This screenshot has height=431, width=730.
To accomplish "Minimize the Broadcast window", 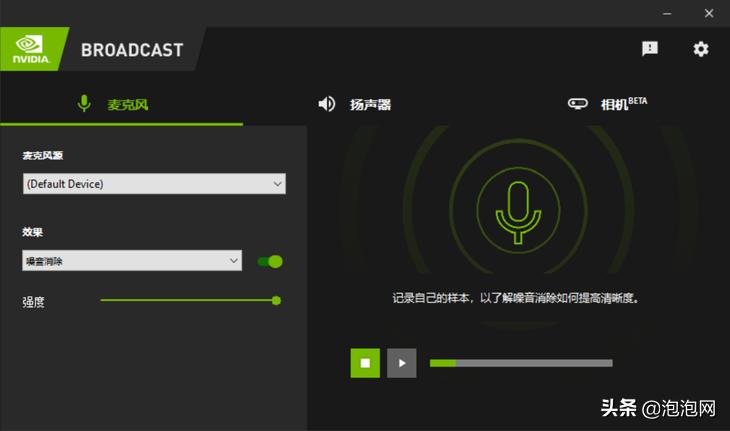I will 667,13.
